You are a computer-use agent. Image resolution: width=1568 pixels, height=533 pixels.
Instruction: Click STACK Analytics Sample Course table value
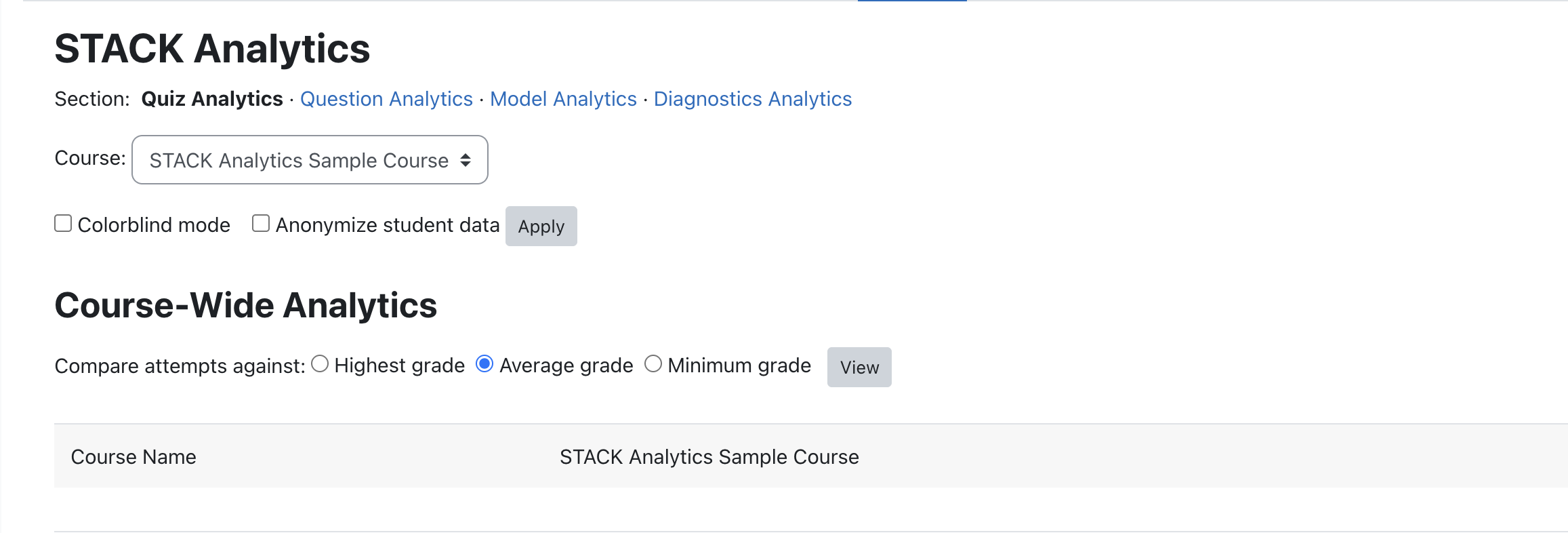(x=709, y=457)
